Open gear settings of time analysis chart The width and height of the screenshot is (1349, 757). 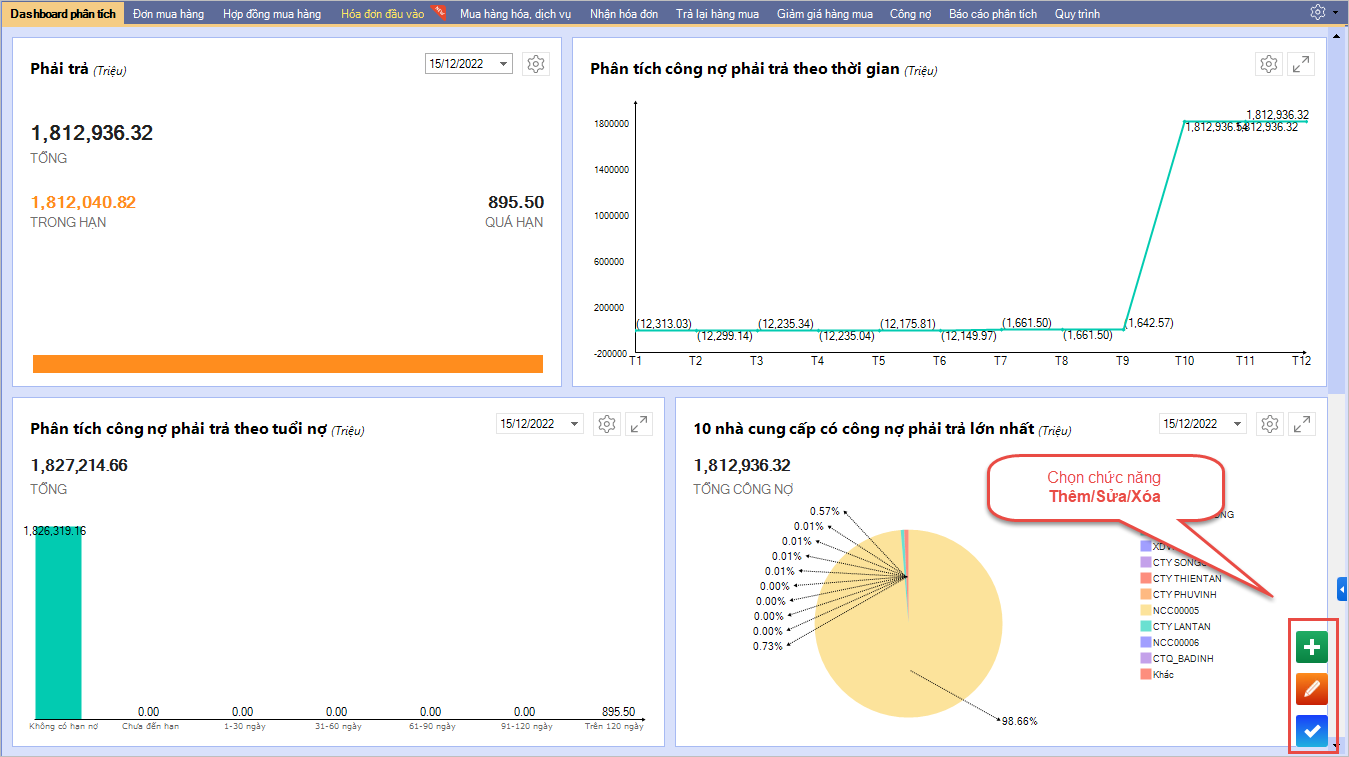[1269, 64]
